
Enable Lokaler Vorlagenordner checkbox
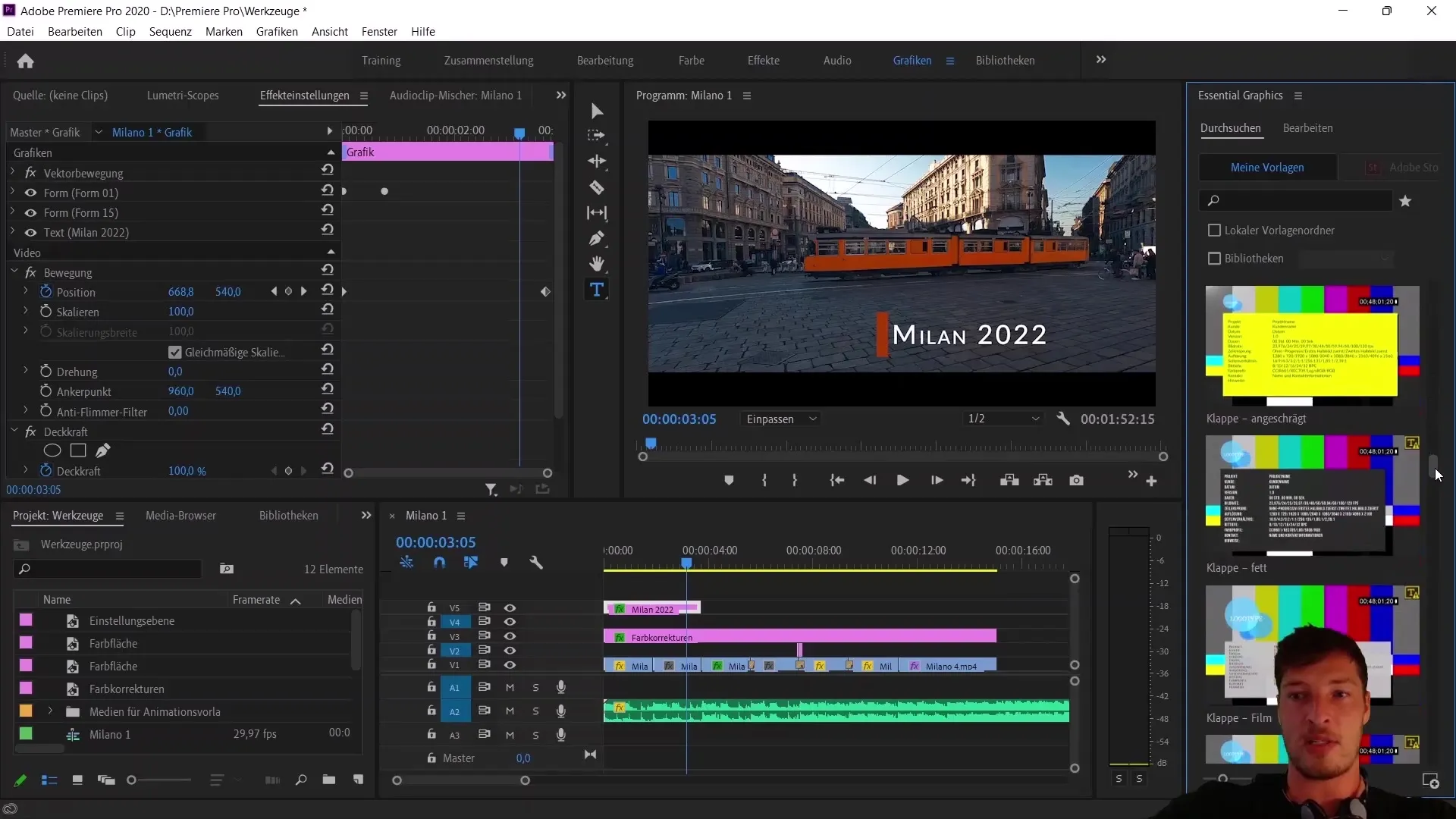click(1214, 230)
